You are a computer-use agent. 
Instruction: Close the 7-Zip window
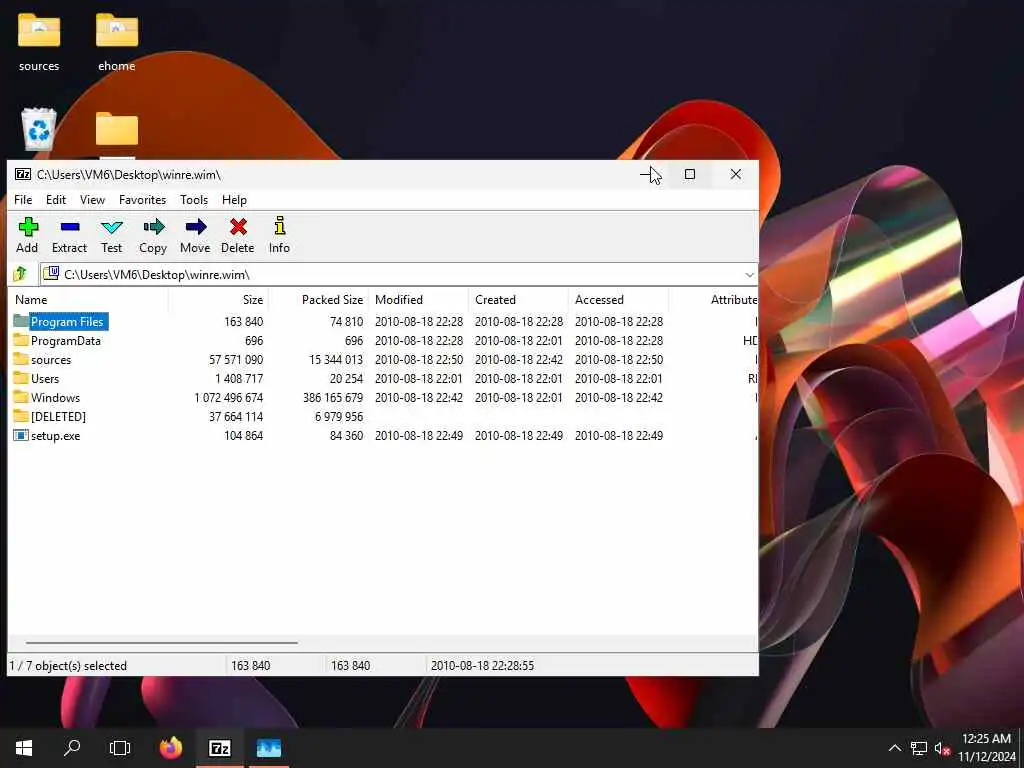735,174
